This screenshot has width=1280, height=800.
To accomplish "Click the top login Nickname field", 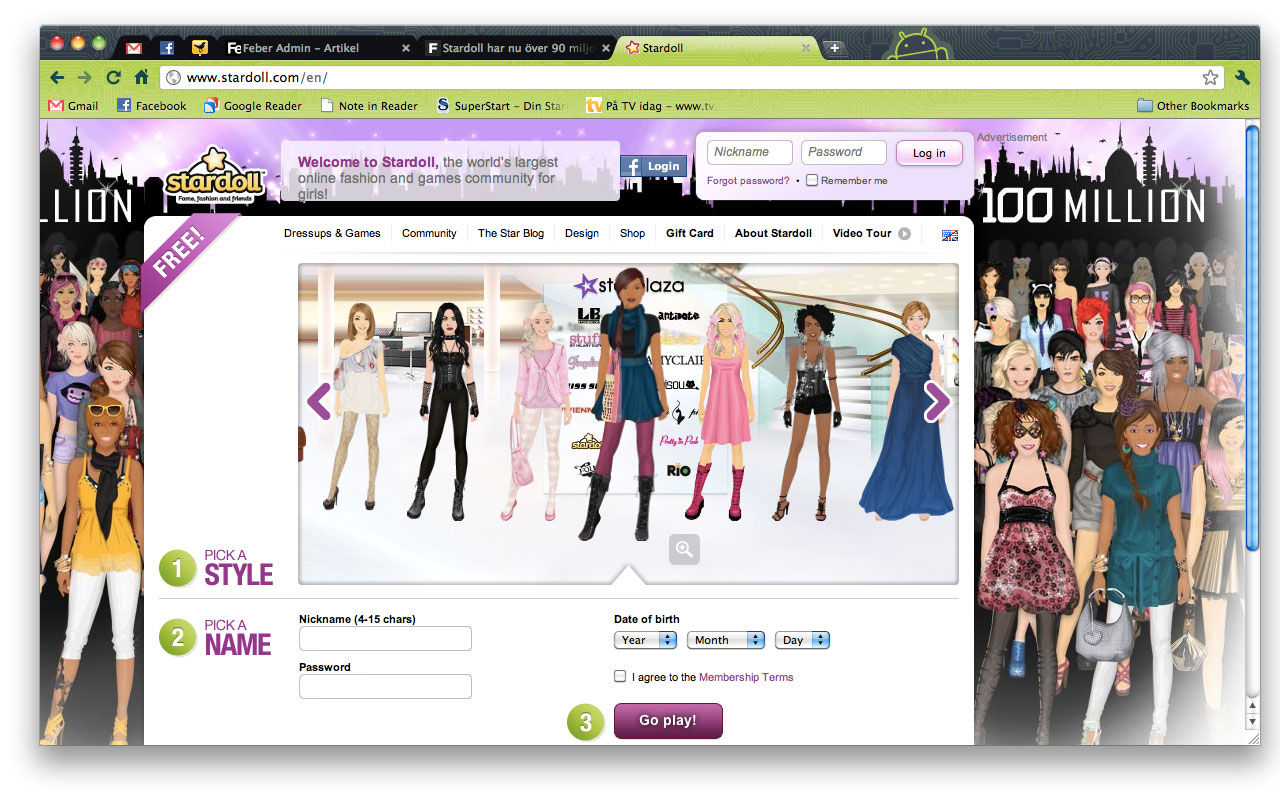I will click(750, 152).
